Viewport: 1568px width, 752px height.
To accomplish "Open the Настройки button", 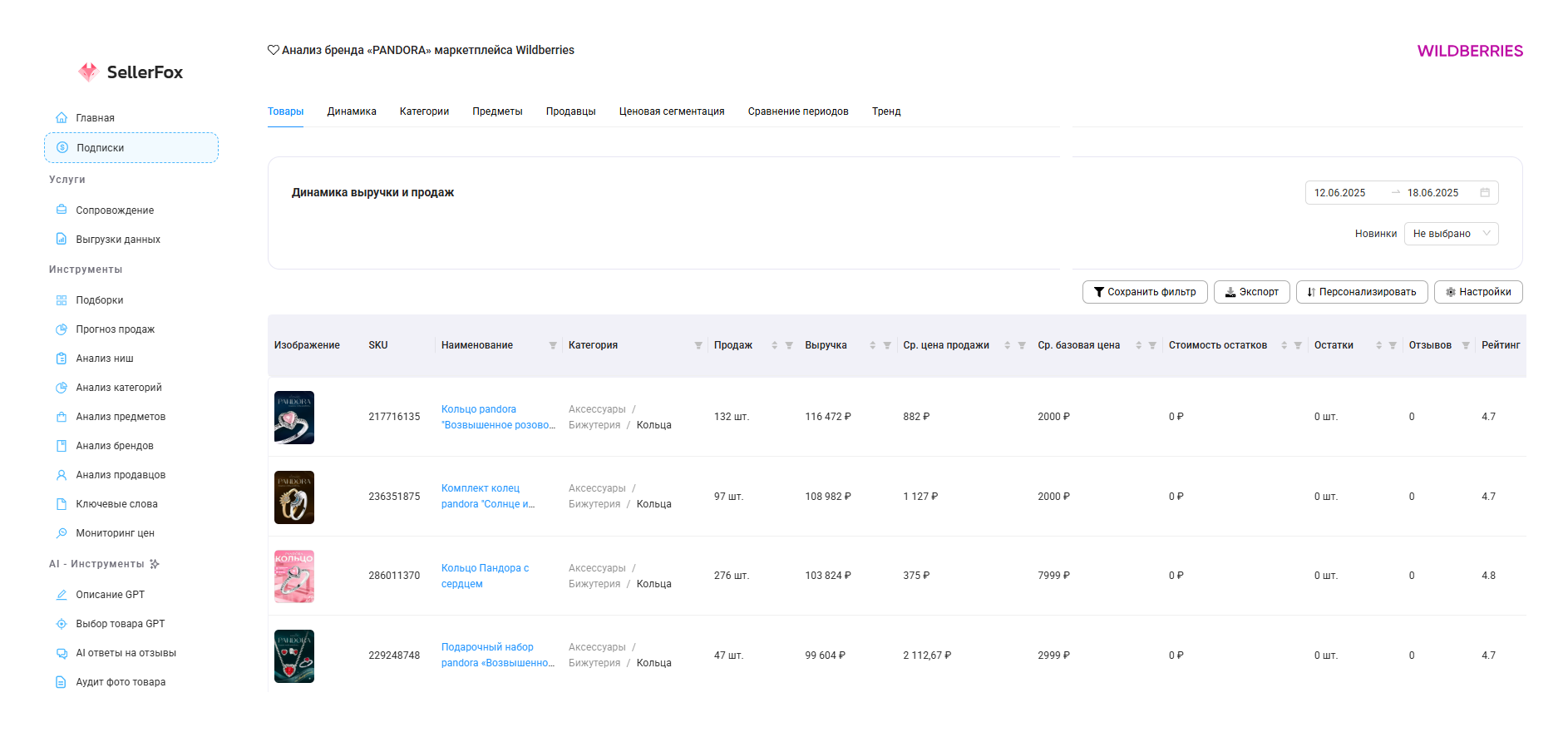I will pyautogui.click(x=1478, y=292).
